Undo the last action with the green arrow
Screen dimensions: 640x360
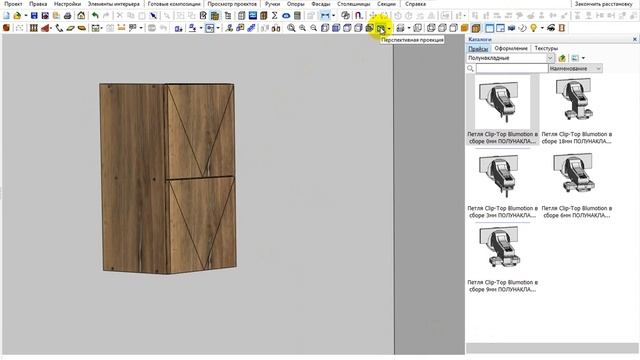click(95, 16)
